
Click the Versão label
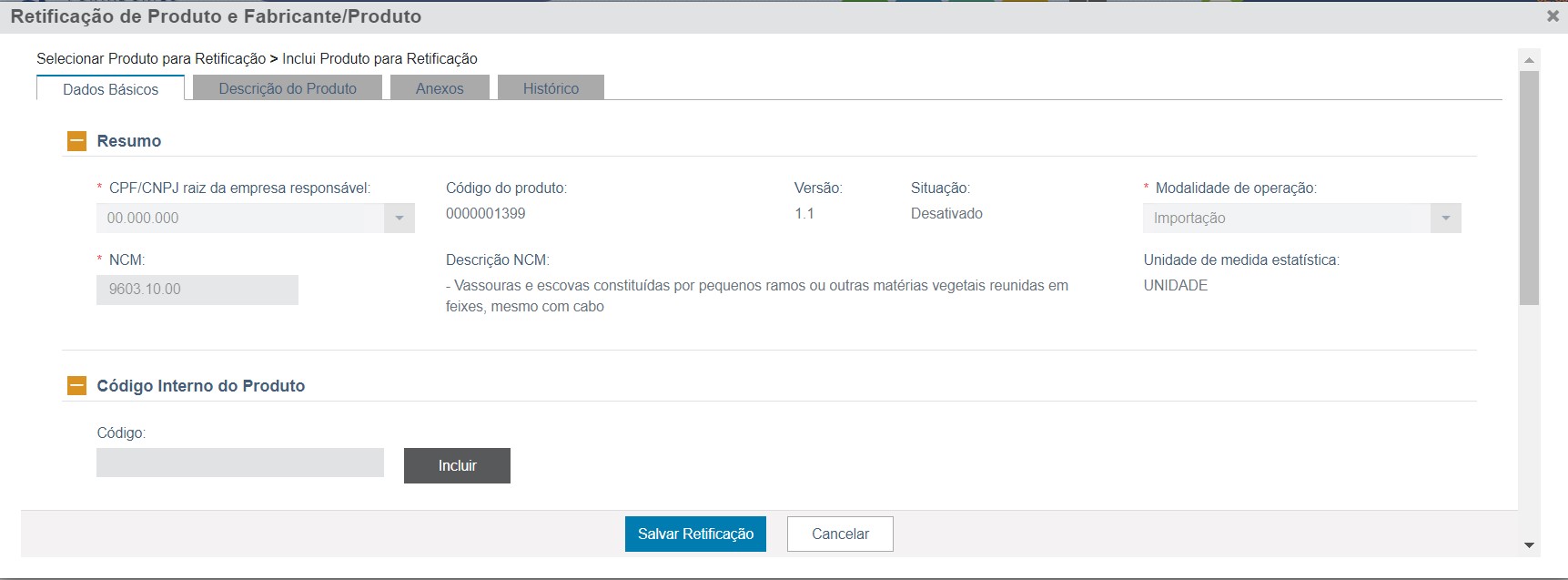[x=818, y=188]
